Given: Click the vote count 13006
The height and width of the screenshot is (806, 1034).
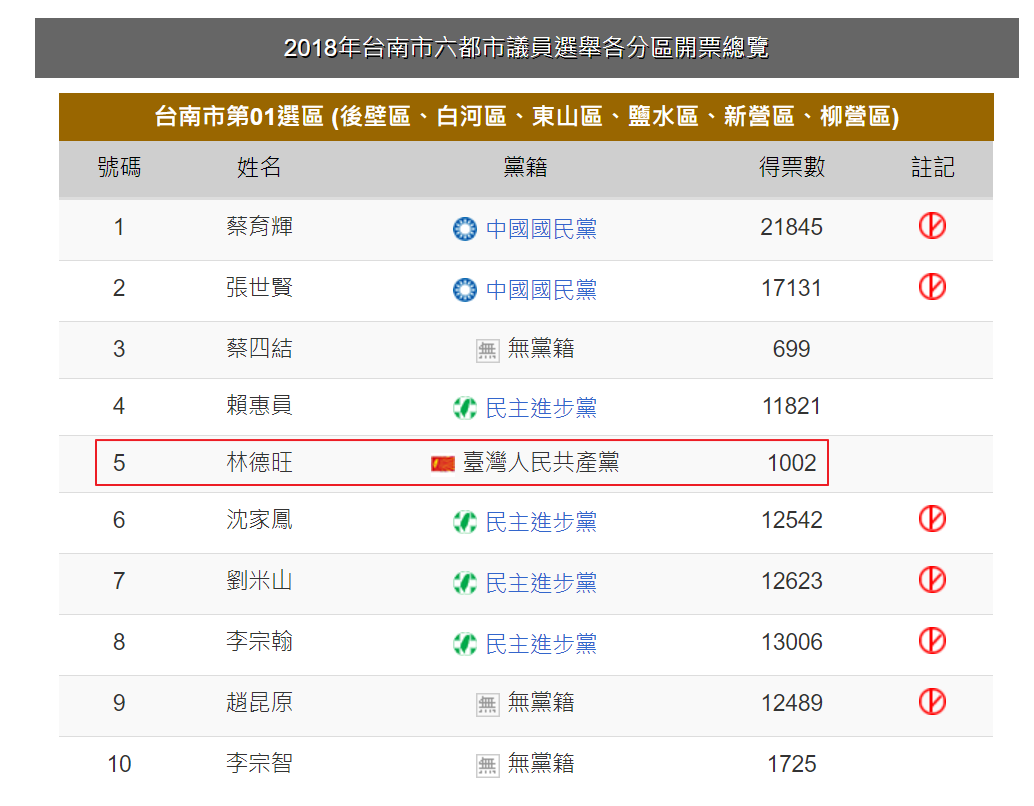Looking at the screenshot, I should [x=791, y=642].
